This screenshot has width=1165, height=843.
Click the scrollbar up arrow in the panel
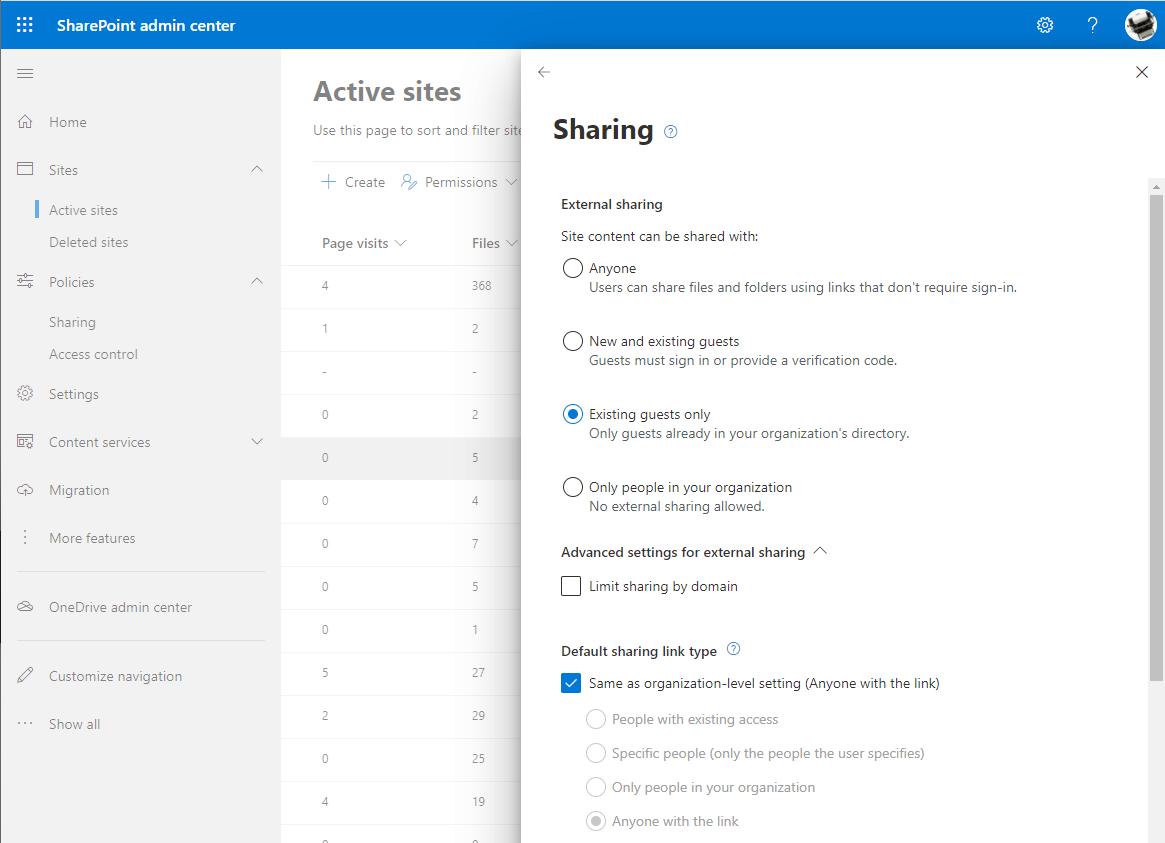pyautogui.click(x=1156, y=186)
